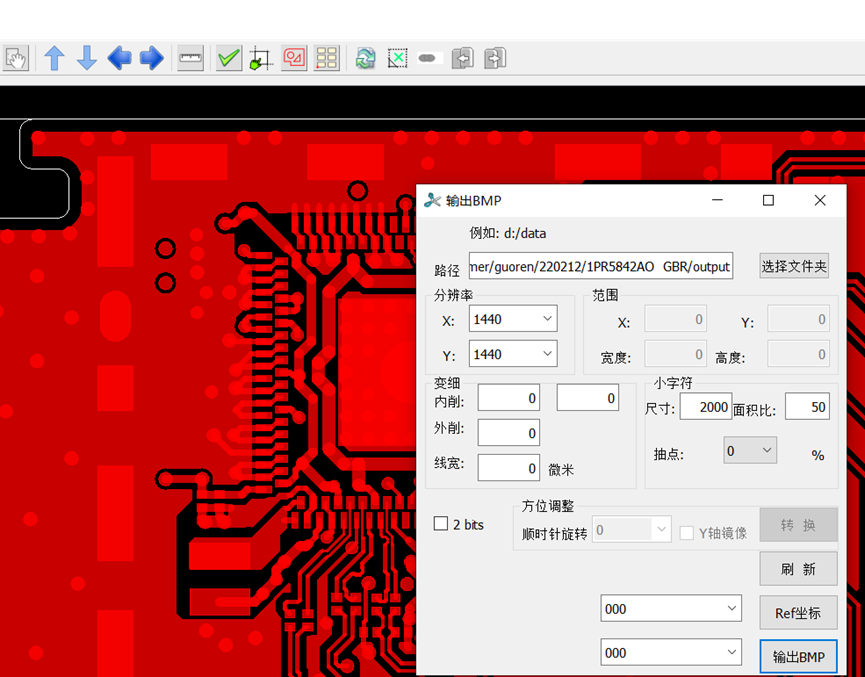Click the ruler measurement tool icon
The image size is (865, 677).
[x=189, y=57]
